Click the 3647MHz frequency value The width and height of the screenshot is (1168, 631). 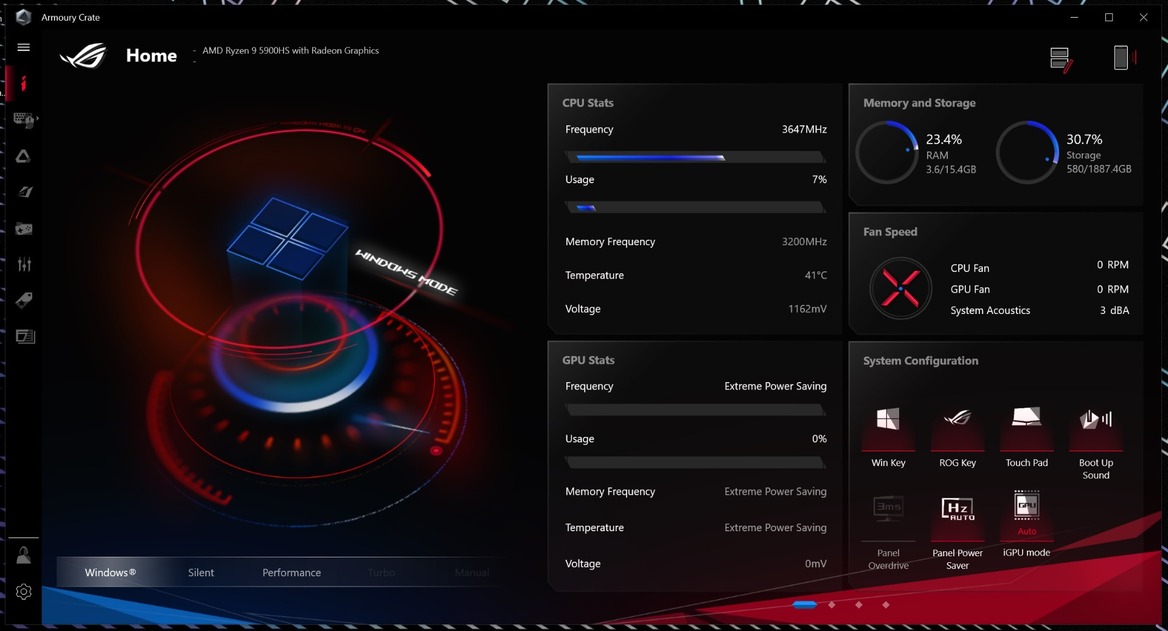(x=804, y=129)
